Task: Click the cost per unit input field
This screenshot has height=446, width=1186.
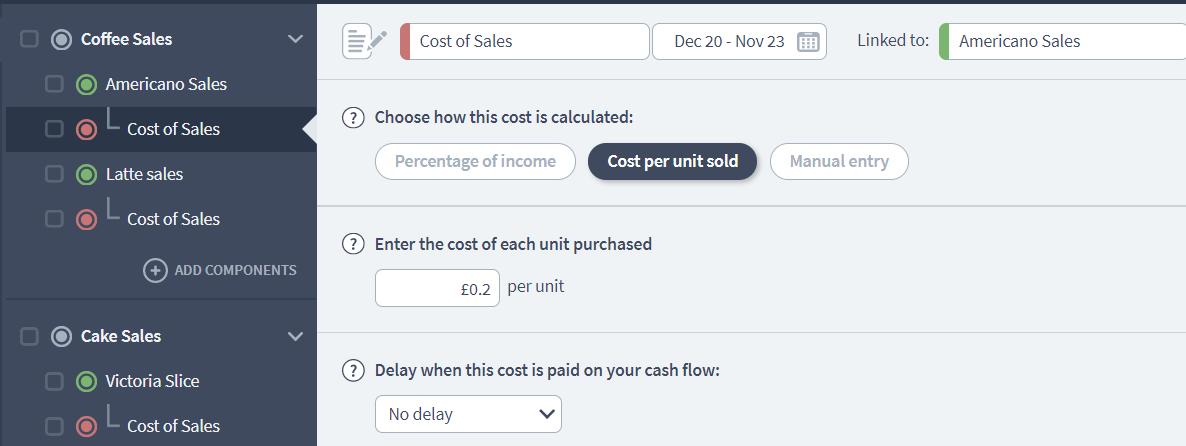Action: [437, 288]
